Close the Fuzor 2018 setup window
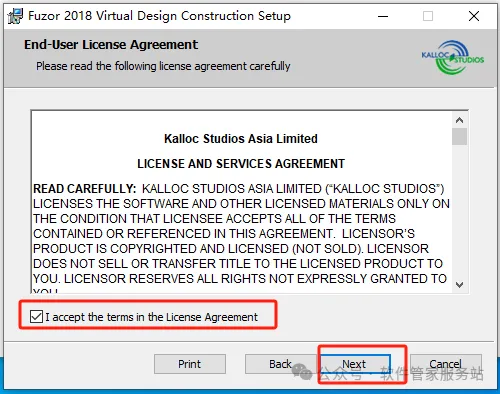This screenshot has height=394, width=500. pos(474,16)
